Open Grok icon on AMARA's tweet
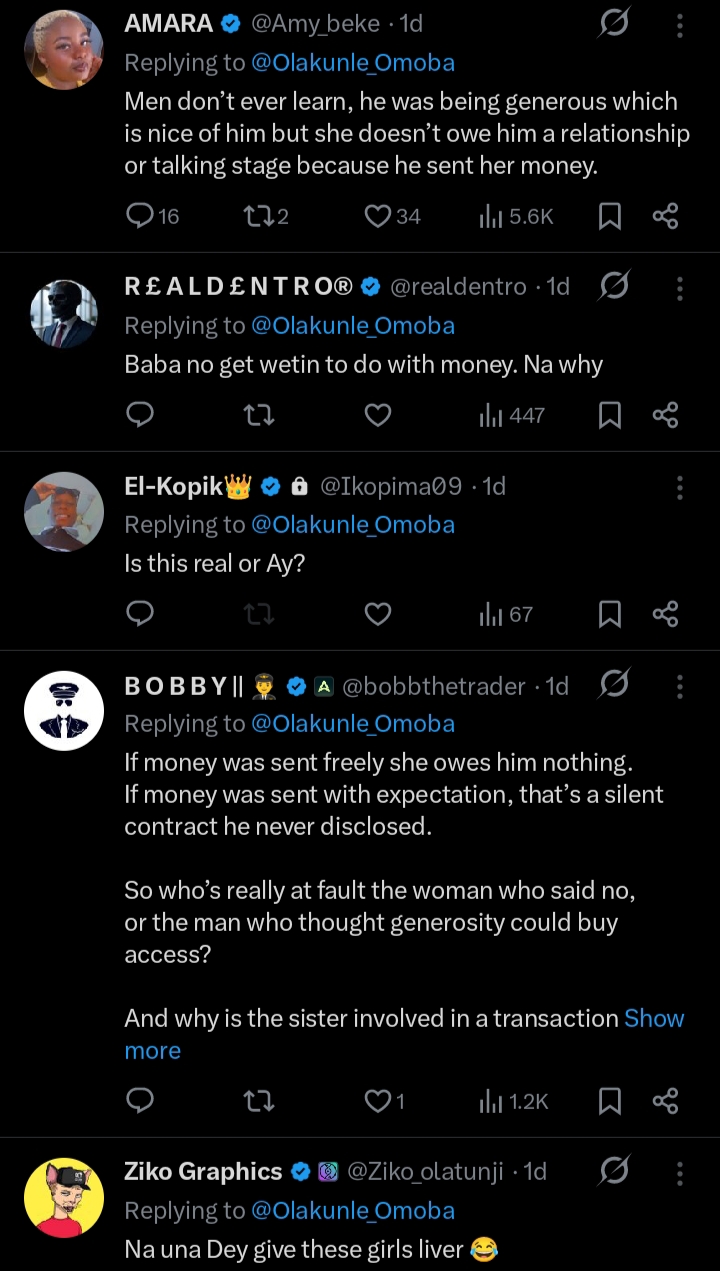Image resolution: width=720 pixels, height=1271 pixels. tap(613, 24)
